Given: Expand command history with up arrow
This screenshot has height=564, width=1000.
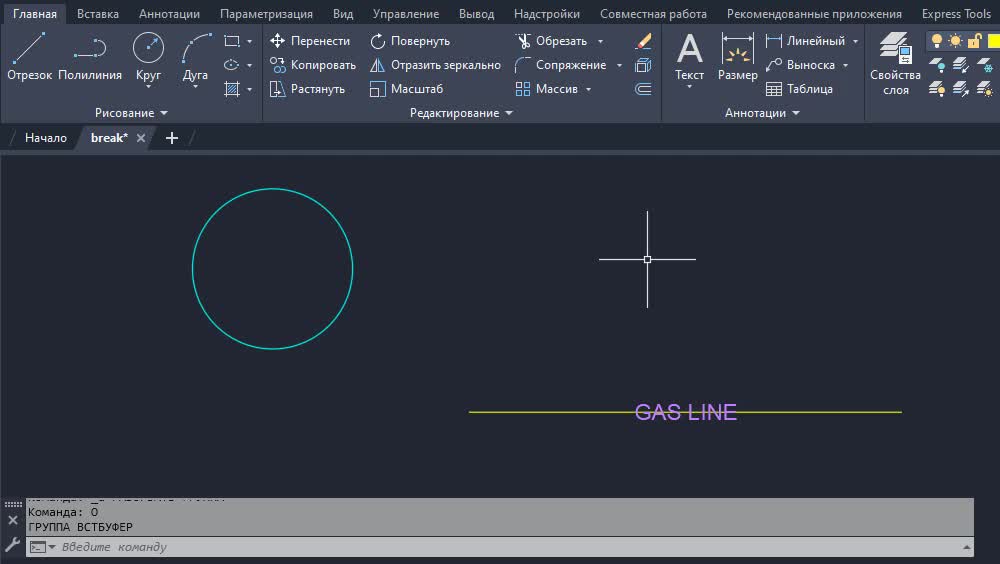Looking at the screenshot, I should point(966,547).
